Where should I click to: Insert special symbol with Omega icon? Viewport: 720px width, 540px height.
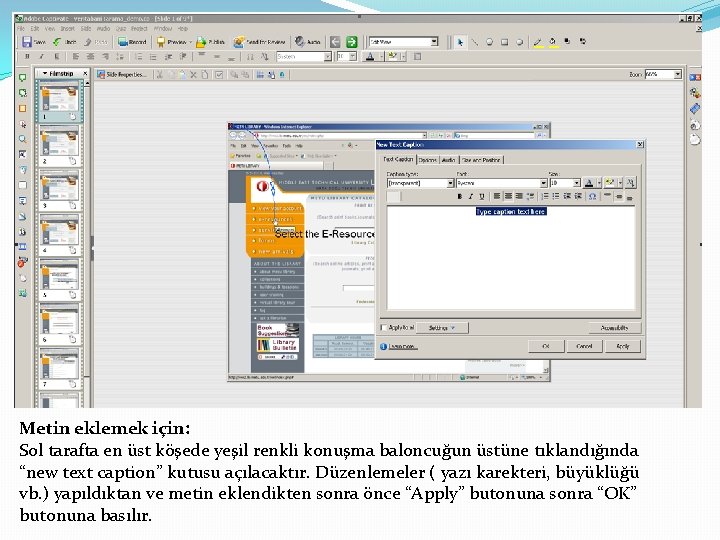[x=592, y=197]
